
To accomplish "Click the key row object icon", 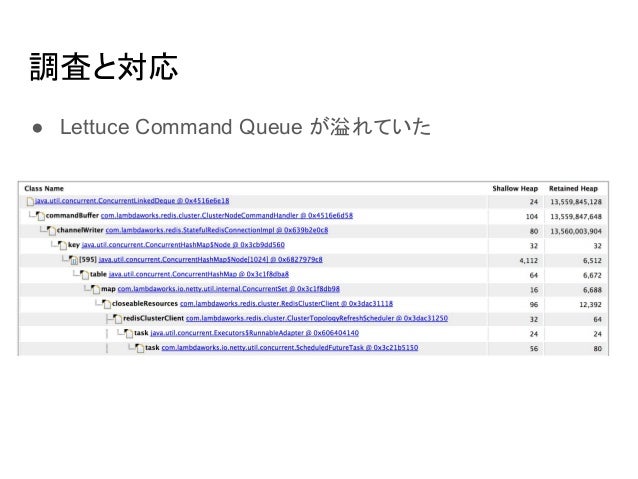I will pos(62,245).
